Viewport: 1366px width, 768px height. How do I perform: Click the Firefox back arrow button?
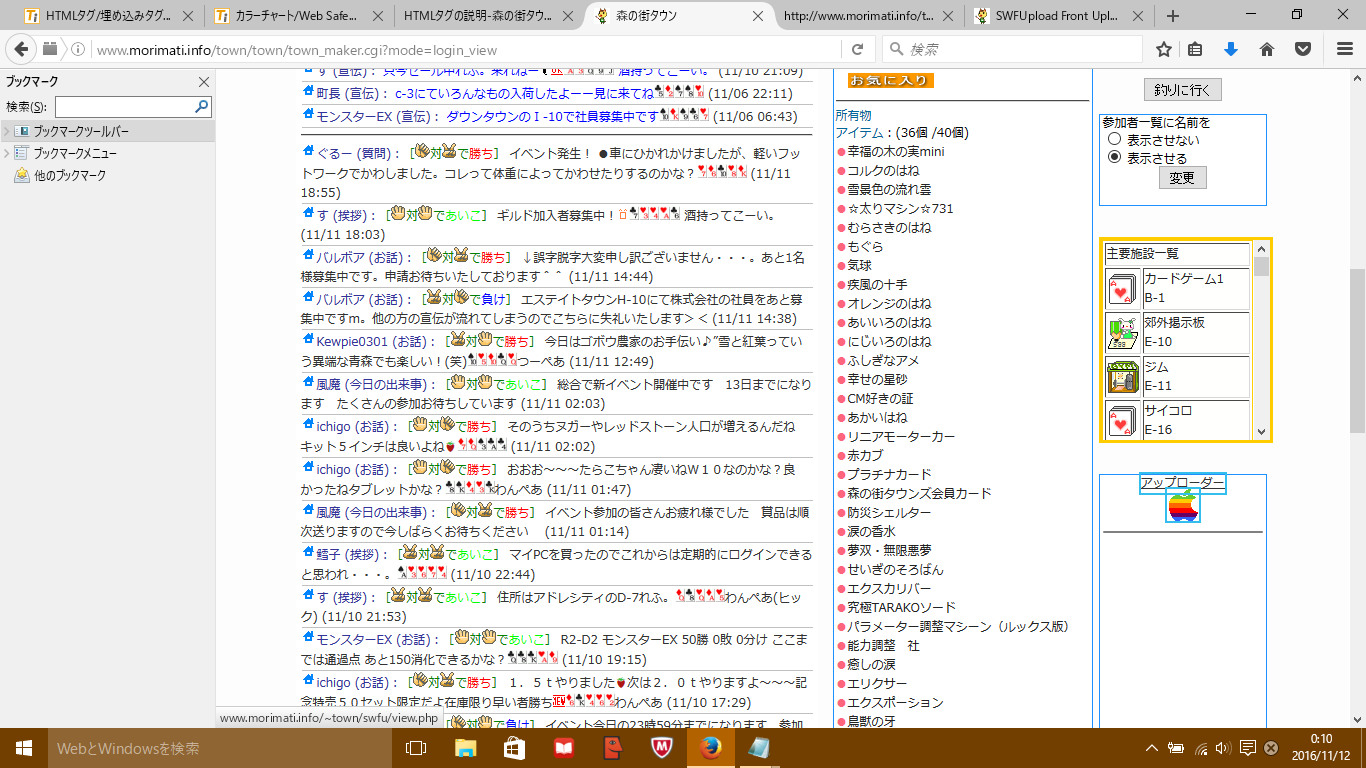click(x=23, y=49)
